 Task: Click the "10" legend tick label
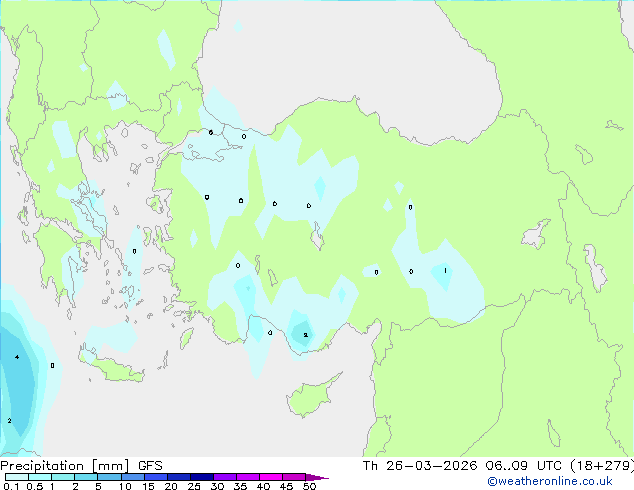125,486
